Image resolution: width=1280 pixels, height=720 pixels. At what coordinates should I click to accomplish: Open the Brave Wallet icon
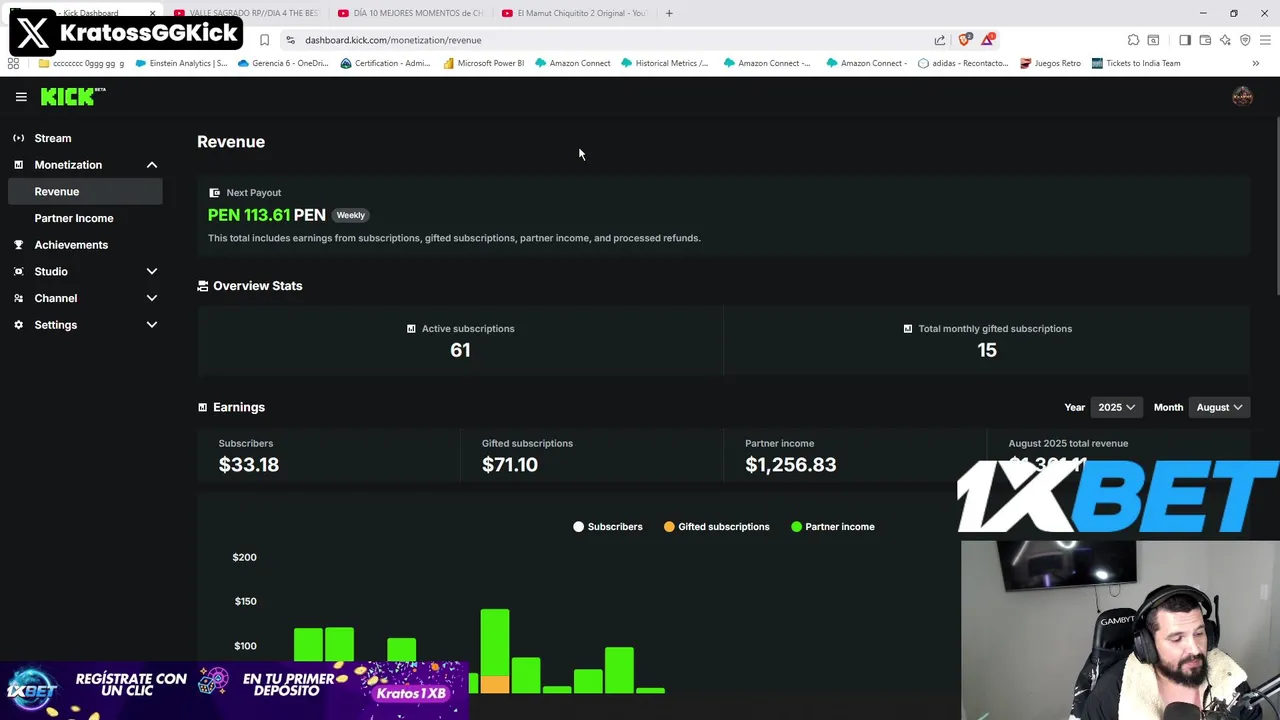click(1205, 40)
